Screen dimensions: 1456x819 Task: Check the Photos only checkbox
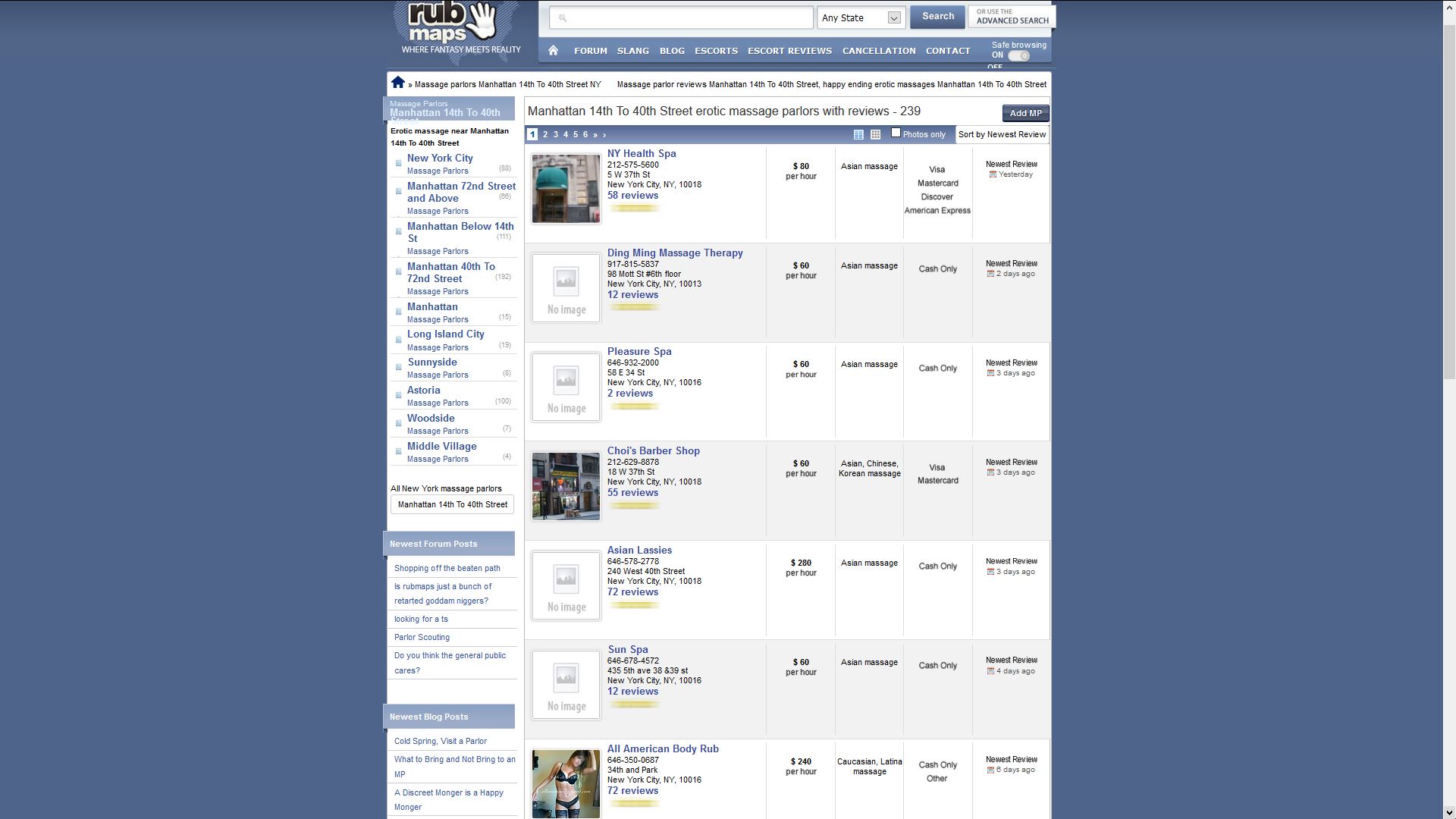(x=896, y=133)
